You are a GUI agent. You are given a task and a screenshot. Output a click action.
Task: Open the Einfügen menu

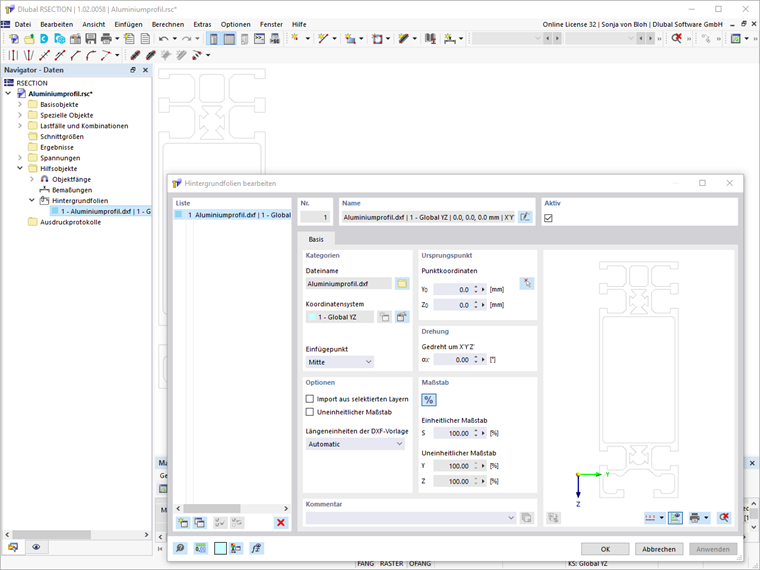128,24
